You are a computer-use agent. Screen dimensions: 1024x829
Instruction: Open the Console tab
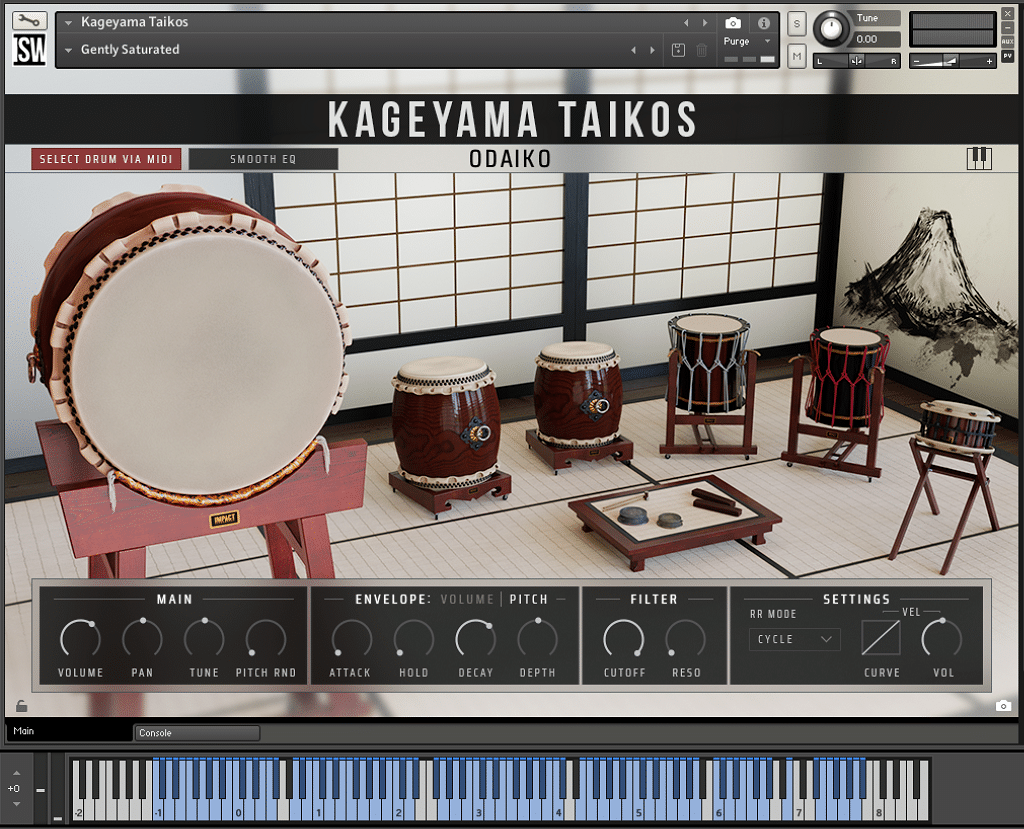[197, 733]
